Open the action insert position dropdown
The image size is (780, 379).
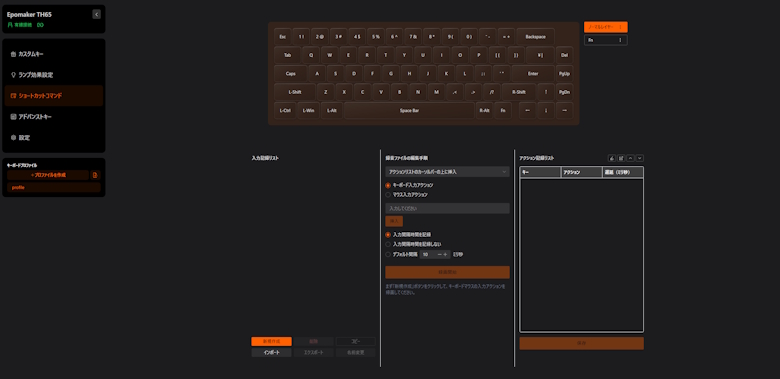point(447,172)
